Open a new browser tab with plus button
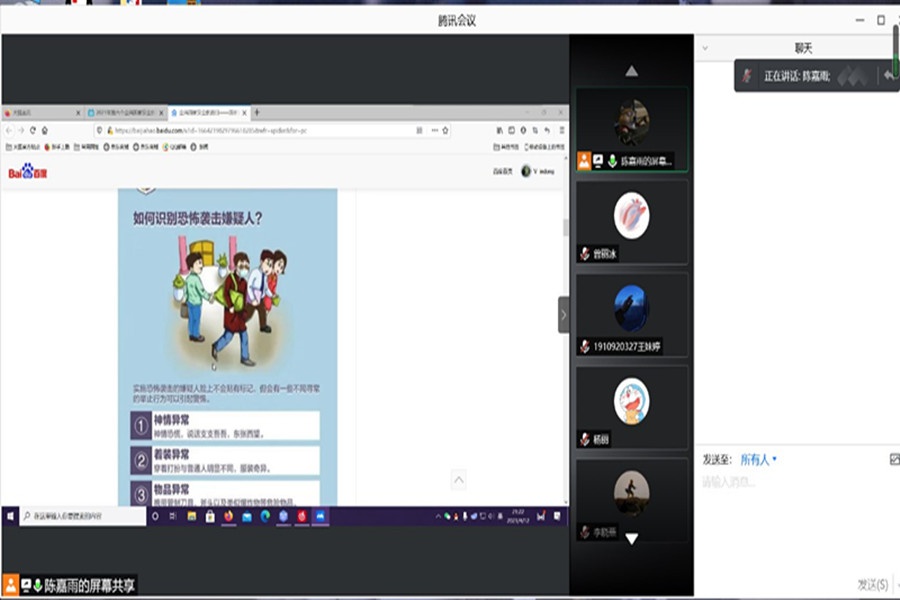This screenshot has height=600, width=900. 257,113
